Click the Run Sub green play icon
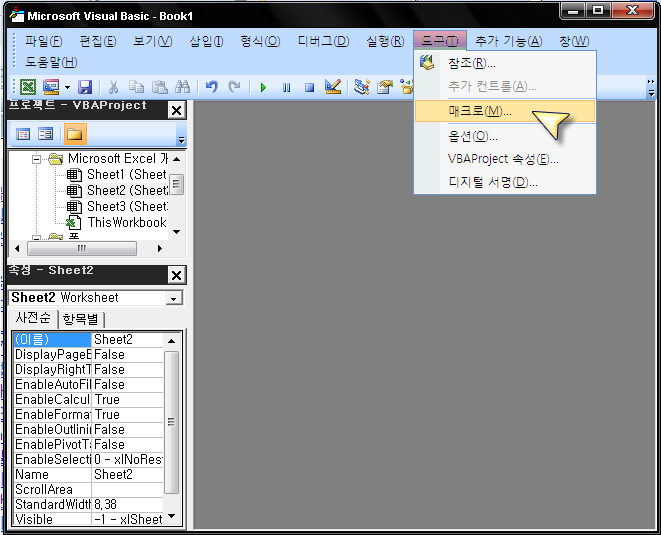The height and width of the screenshot is (535, 661). pos(263,88)
